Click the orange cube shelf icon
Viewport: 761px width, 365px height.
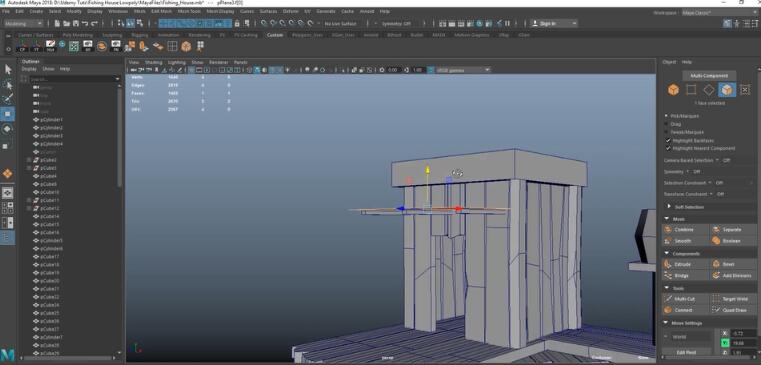point(186,46)
